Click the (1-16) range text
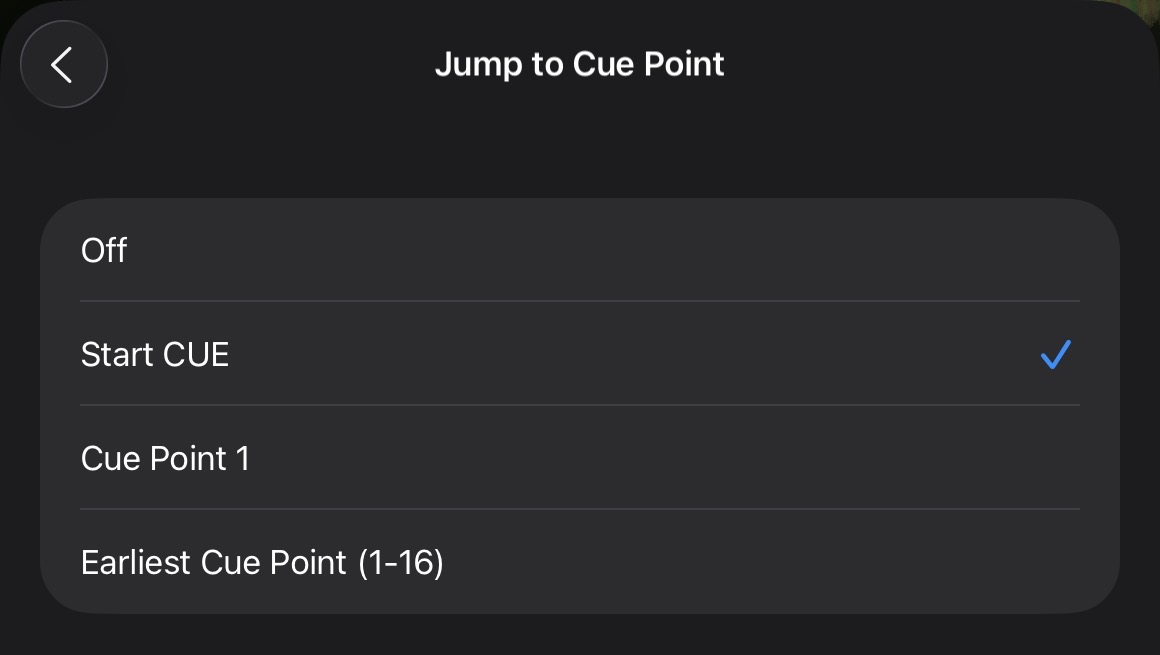This screenshot has height=655, width=1160. point(400,562)
